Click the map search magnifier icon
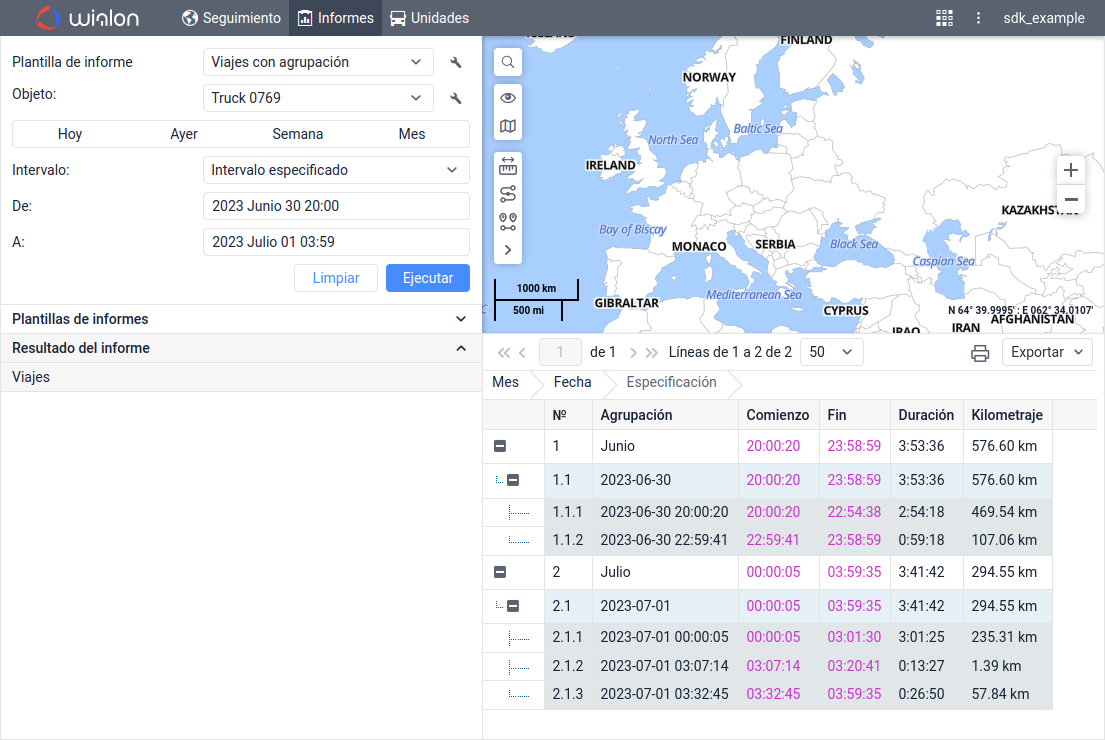The width and height of the screenshot is (1105, 740). coord(508,62)
